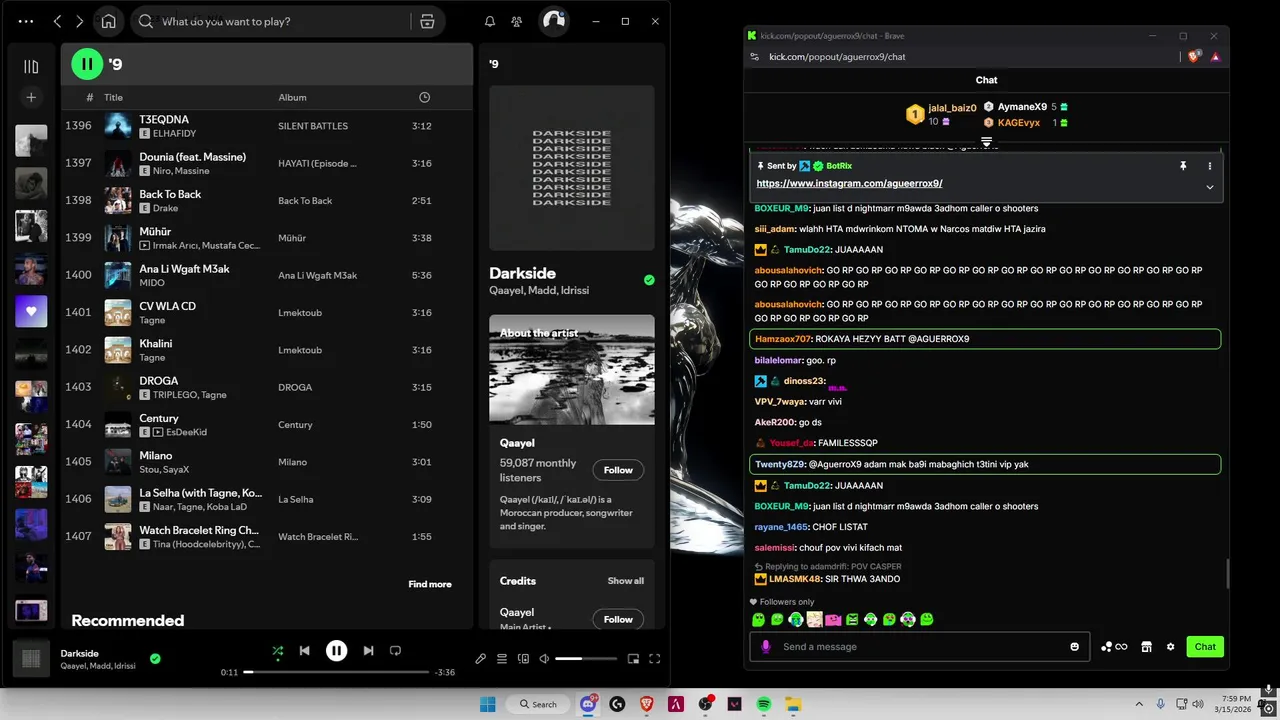Image resolution: width=1280 pixels, height=720 pixels.
Task: Open chat settings gear
Action: click(1171, 647)
